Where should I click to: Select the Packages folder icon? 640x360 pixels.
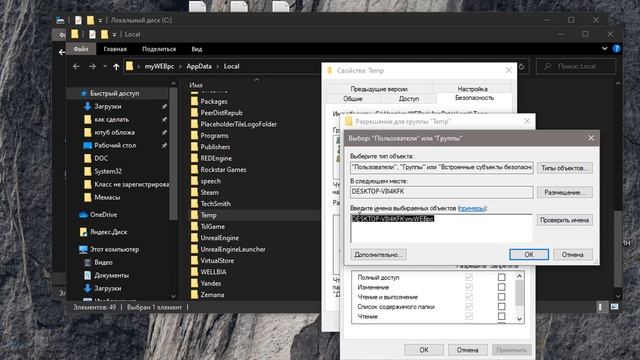tap(194, 101)
